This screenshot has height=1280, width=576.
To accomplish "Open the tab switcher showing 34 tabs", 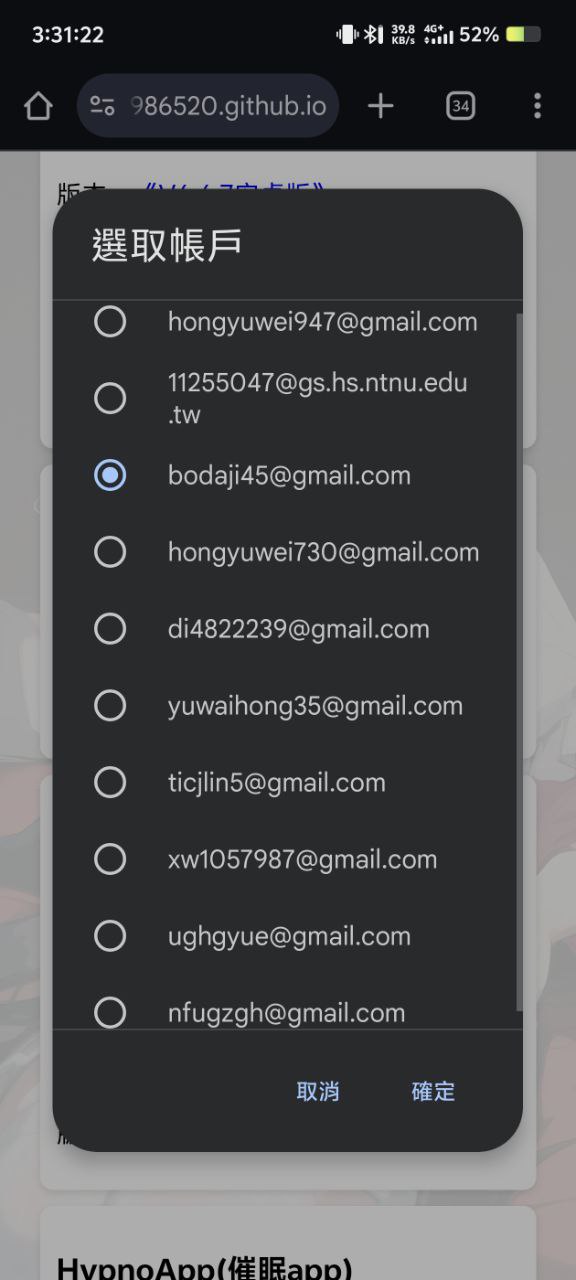I will pyautogui.click(x=460, y=106).
